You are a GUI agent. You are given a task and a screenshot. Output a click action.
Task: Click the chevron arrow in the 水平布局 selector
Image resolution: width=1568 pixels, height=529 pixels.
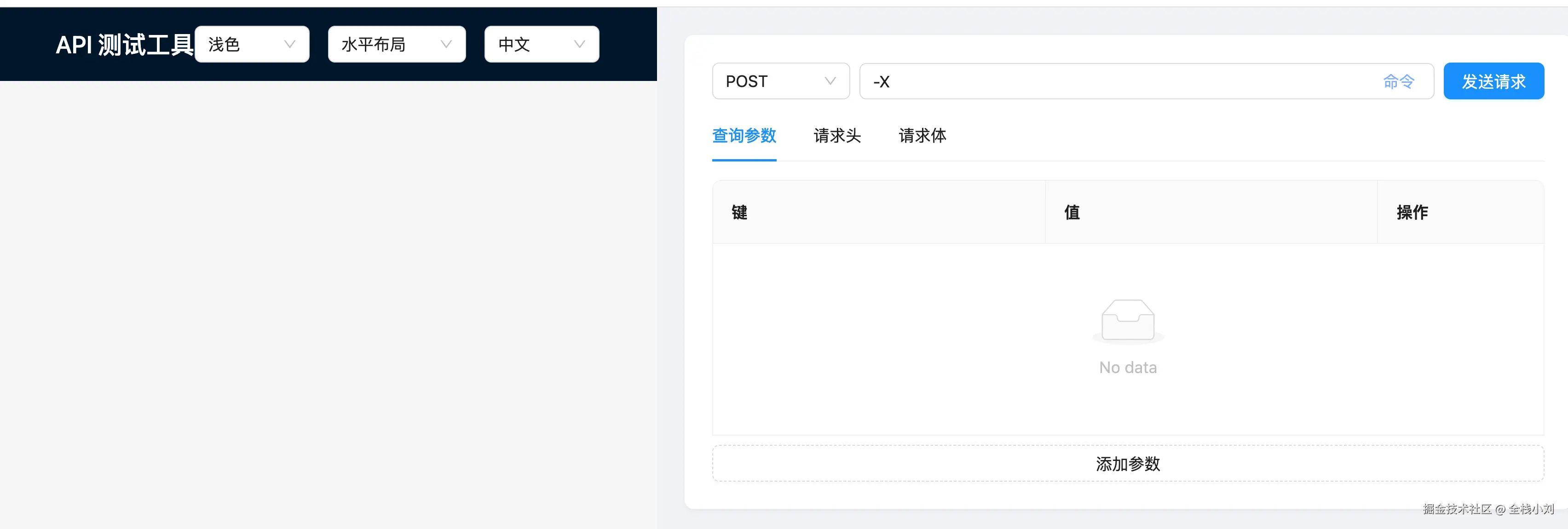pyautogui.click(x=446, y=45)
